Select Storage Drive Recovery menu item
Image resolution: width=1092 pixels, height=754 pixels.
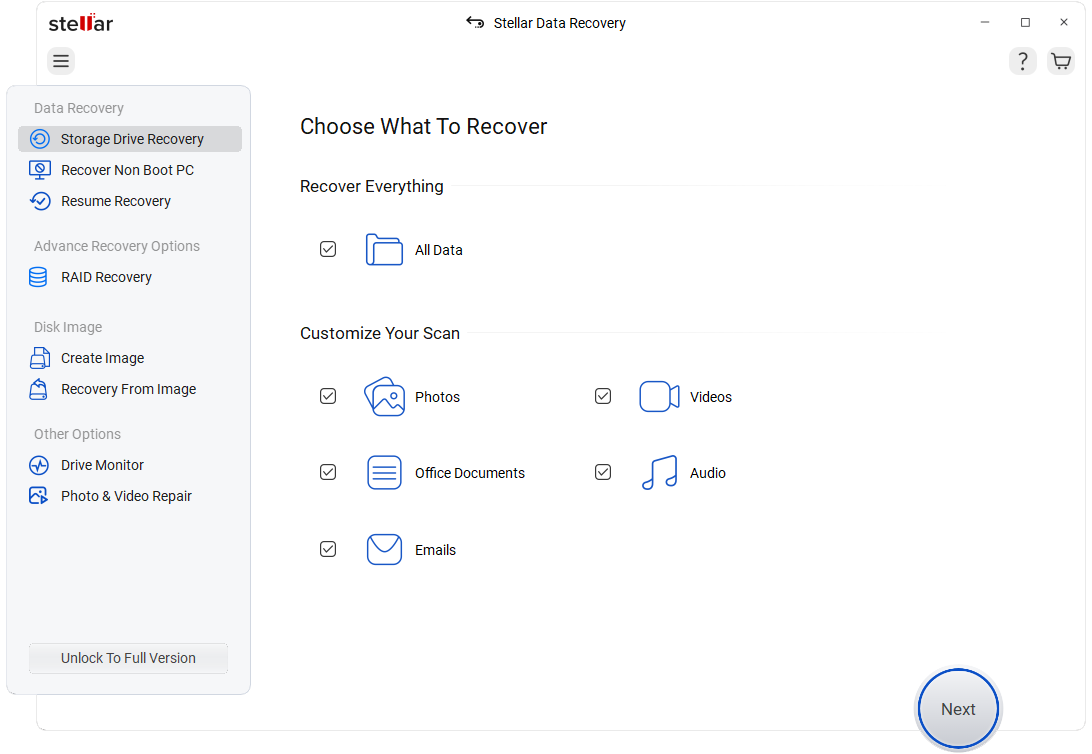point(130,139)
